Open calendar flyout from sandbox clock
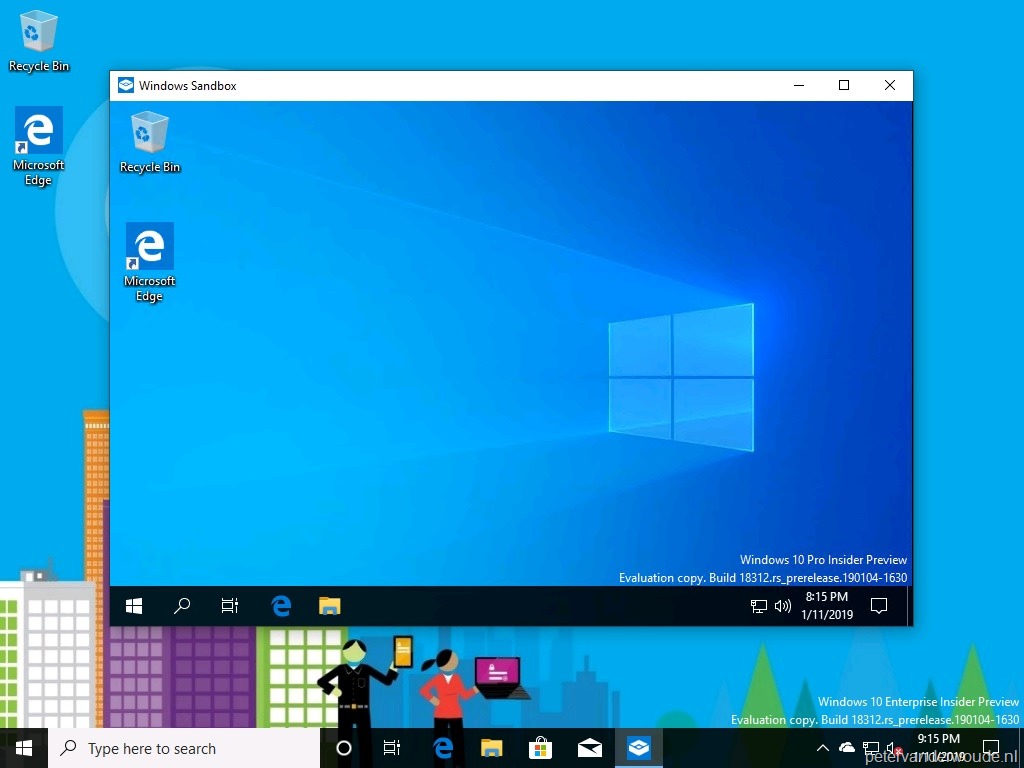Viewport: 1024px width, 768px height. pyautogui.click(x=828, y=605)
